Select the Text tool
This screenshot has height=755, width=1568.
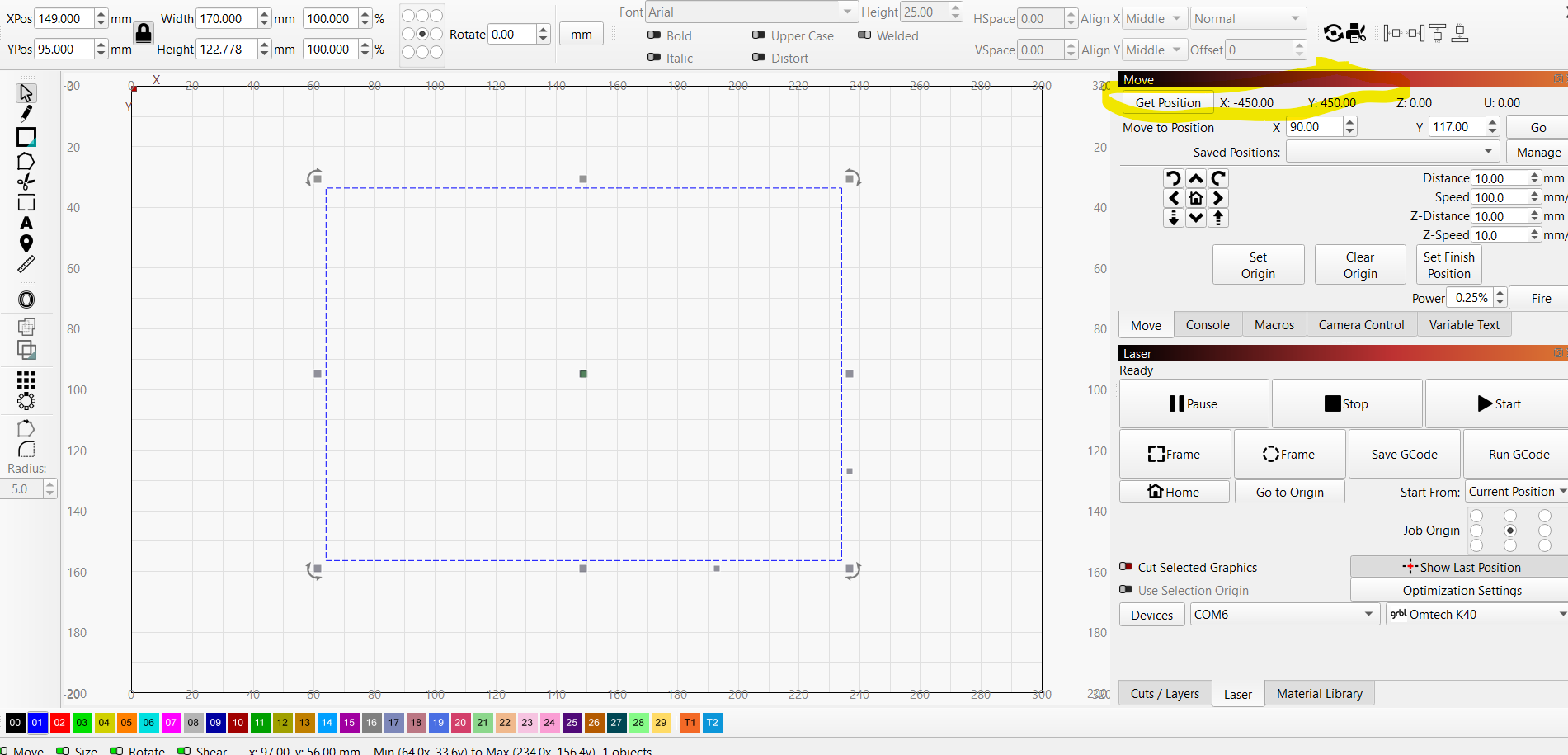[x=26, y=224]
